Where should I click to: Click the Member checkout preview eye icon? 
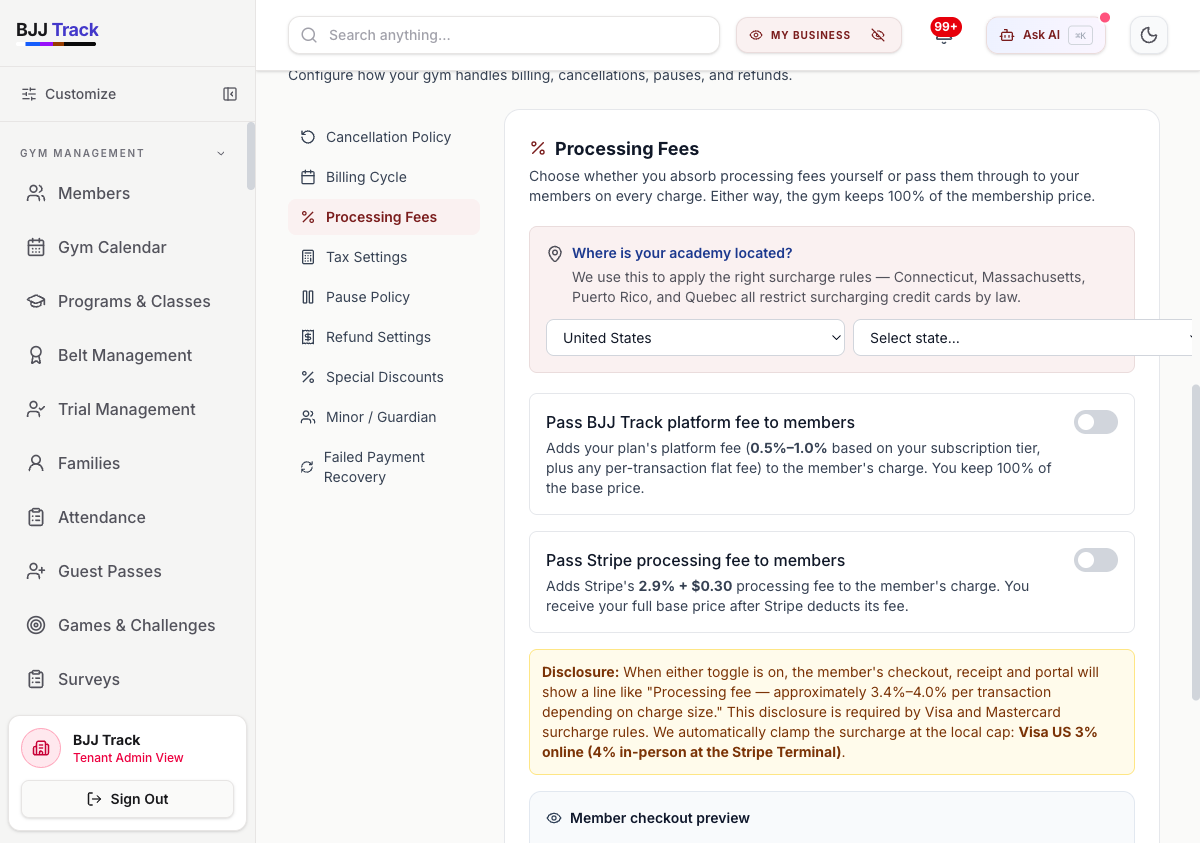pos(554,818)
